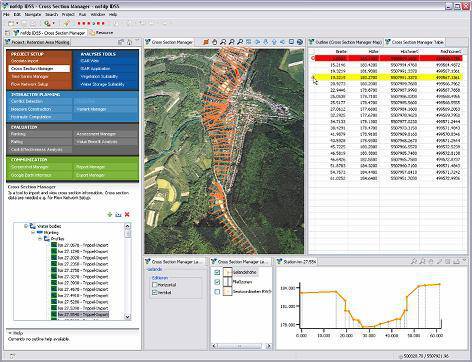Open Vegetation Suitability analysis tool
Screen dimensions: 472x362
click(99, 76)
